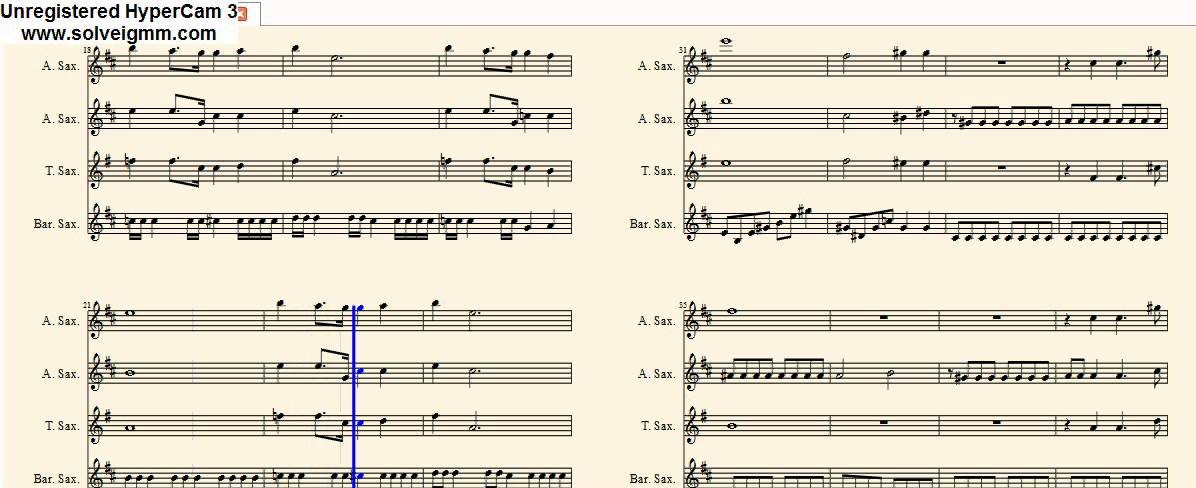Click the treble clef of the T. Sax. staff at measure 31
Screen dimensions: 1196x488
(x=693, y=169)
